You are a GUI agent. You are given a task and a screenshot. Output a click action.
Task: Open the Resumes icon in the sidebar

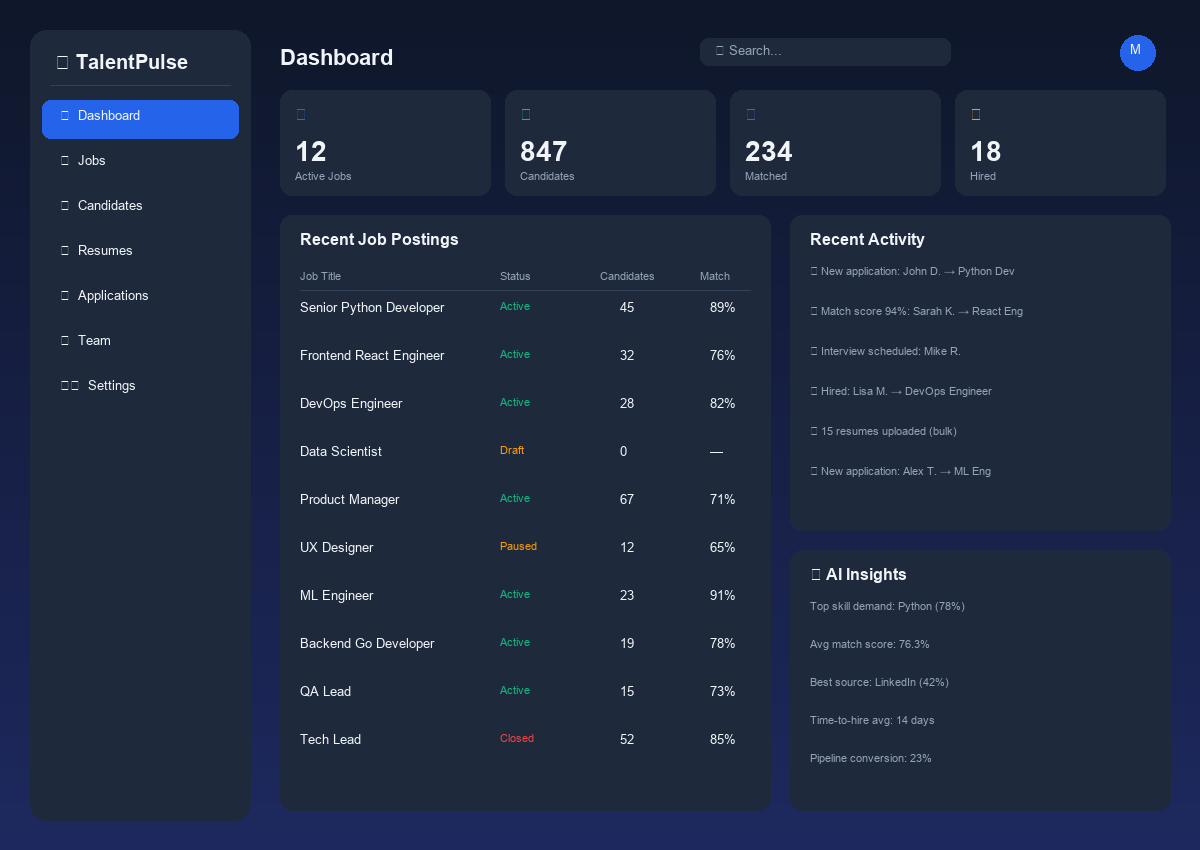click(64, 250)
